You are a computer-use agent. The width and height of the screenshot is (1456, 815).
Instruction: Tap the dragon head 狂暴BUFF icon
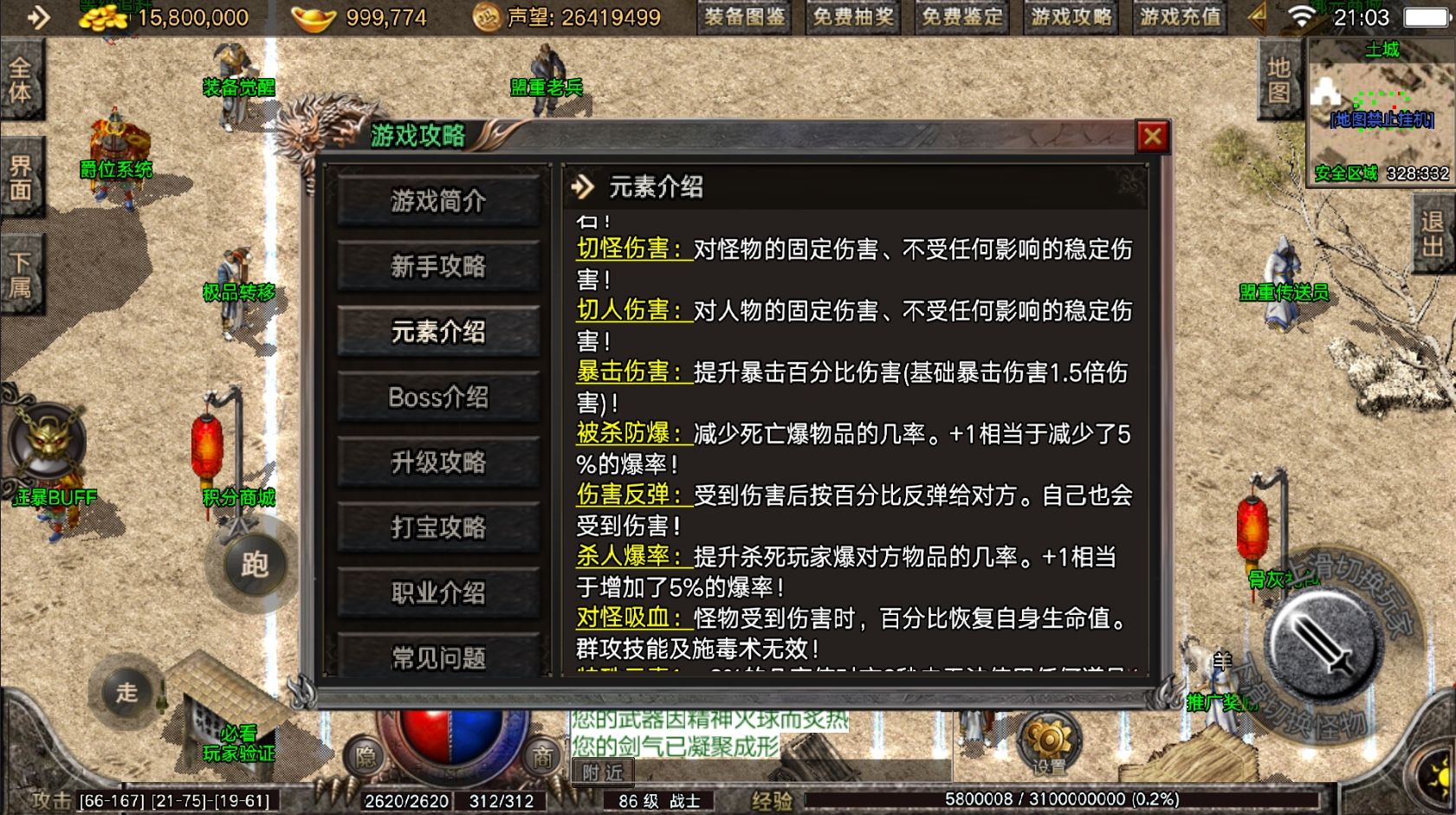coord(49,442)
